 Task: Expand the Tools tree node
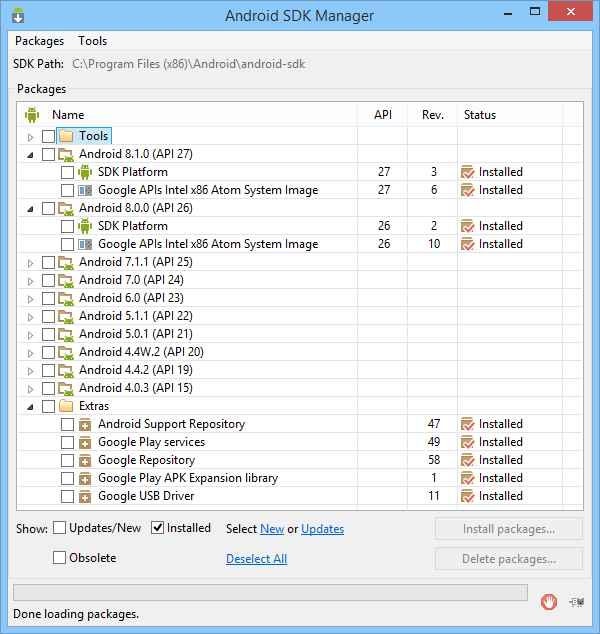30,137
